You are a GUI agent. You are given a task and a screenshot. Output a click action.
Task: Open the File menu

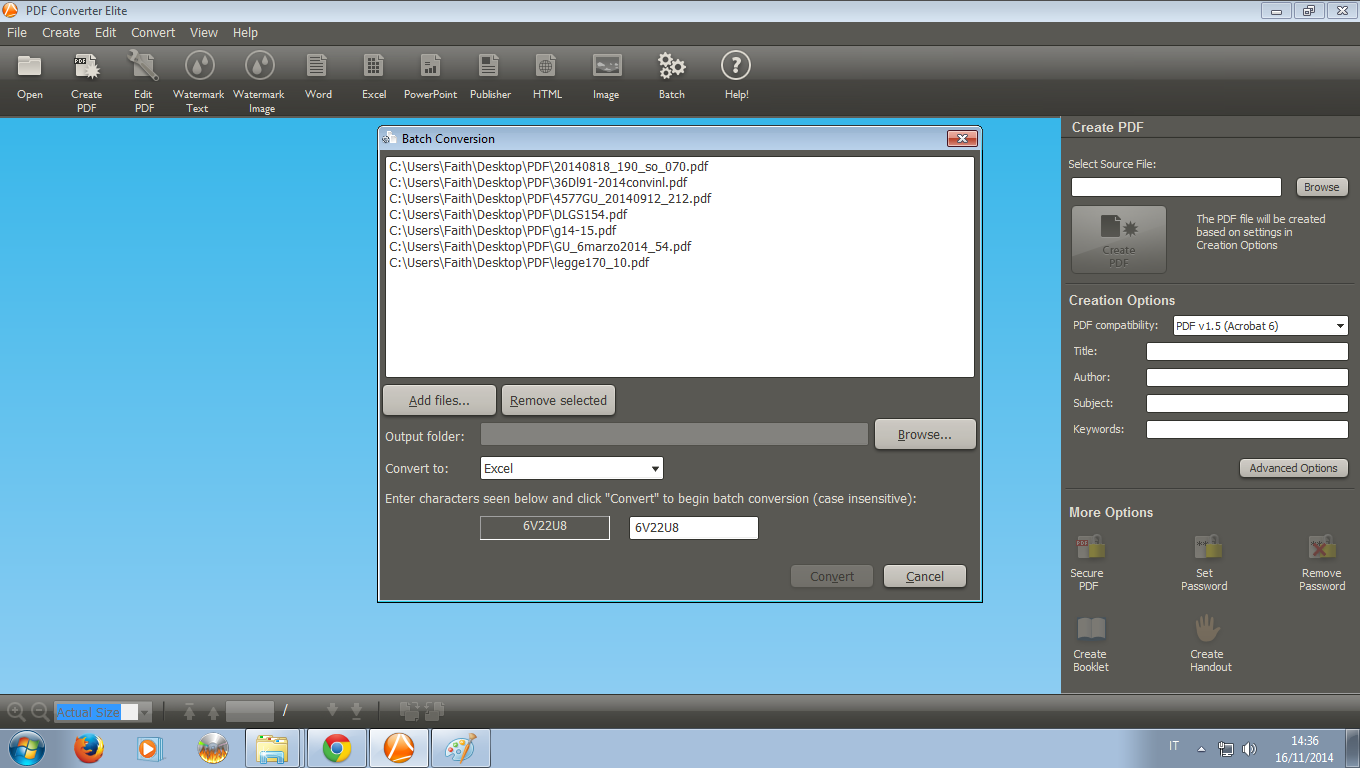click(17, 33)
